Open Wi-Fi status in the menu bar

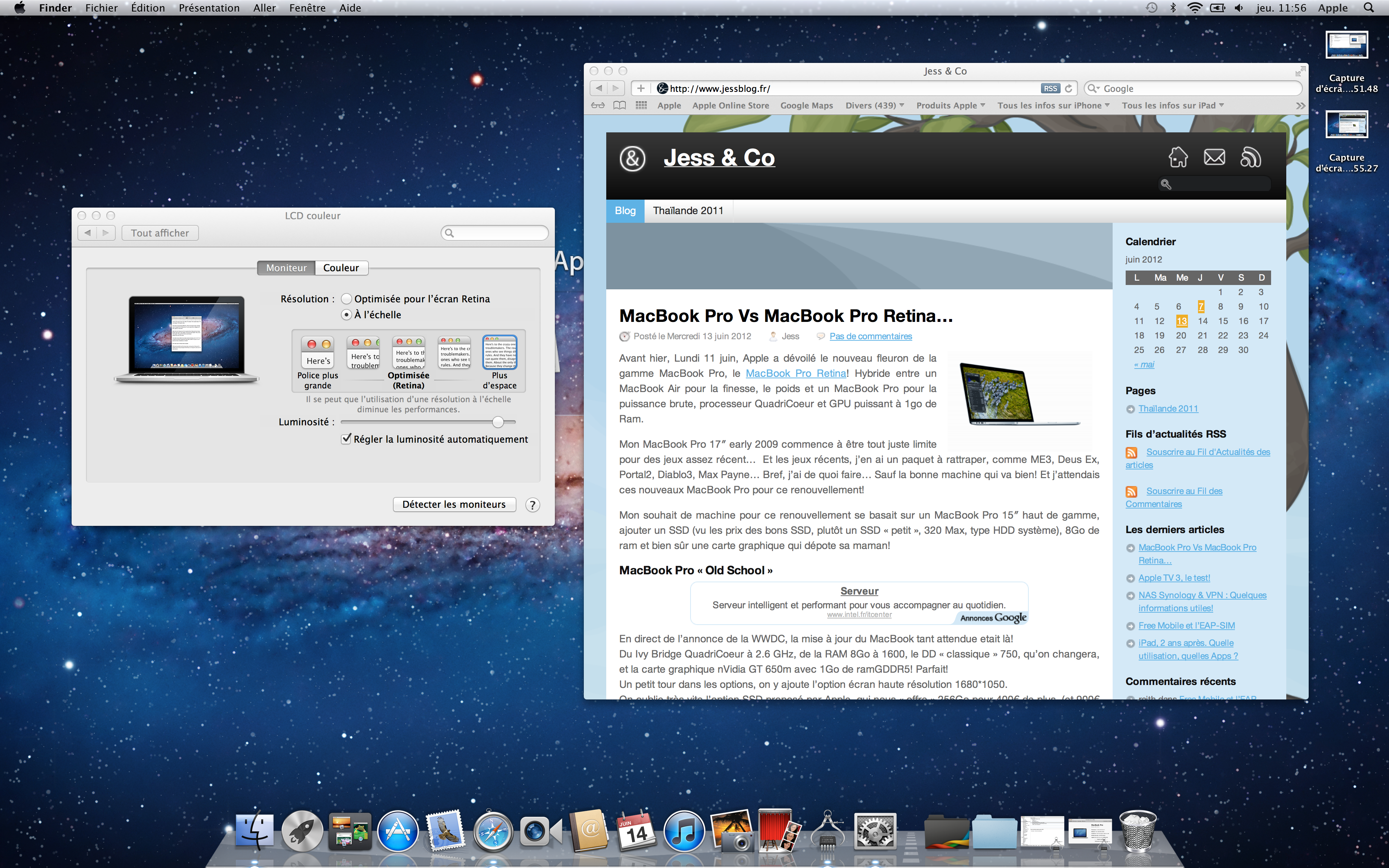point(1195,8)
